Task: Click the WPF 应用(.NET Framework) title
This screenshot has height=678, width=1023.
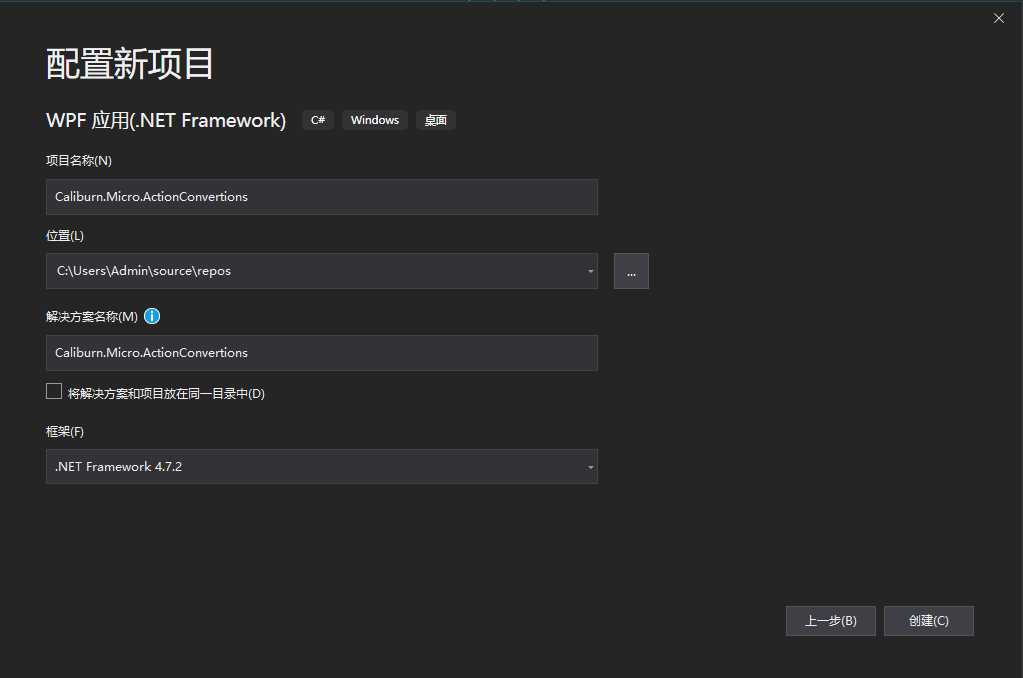Action: pos(166,120)
